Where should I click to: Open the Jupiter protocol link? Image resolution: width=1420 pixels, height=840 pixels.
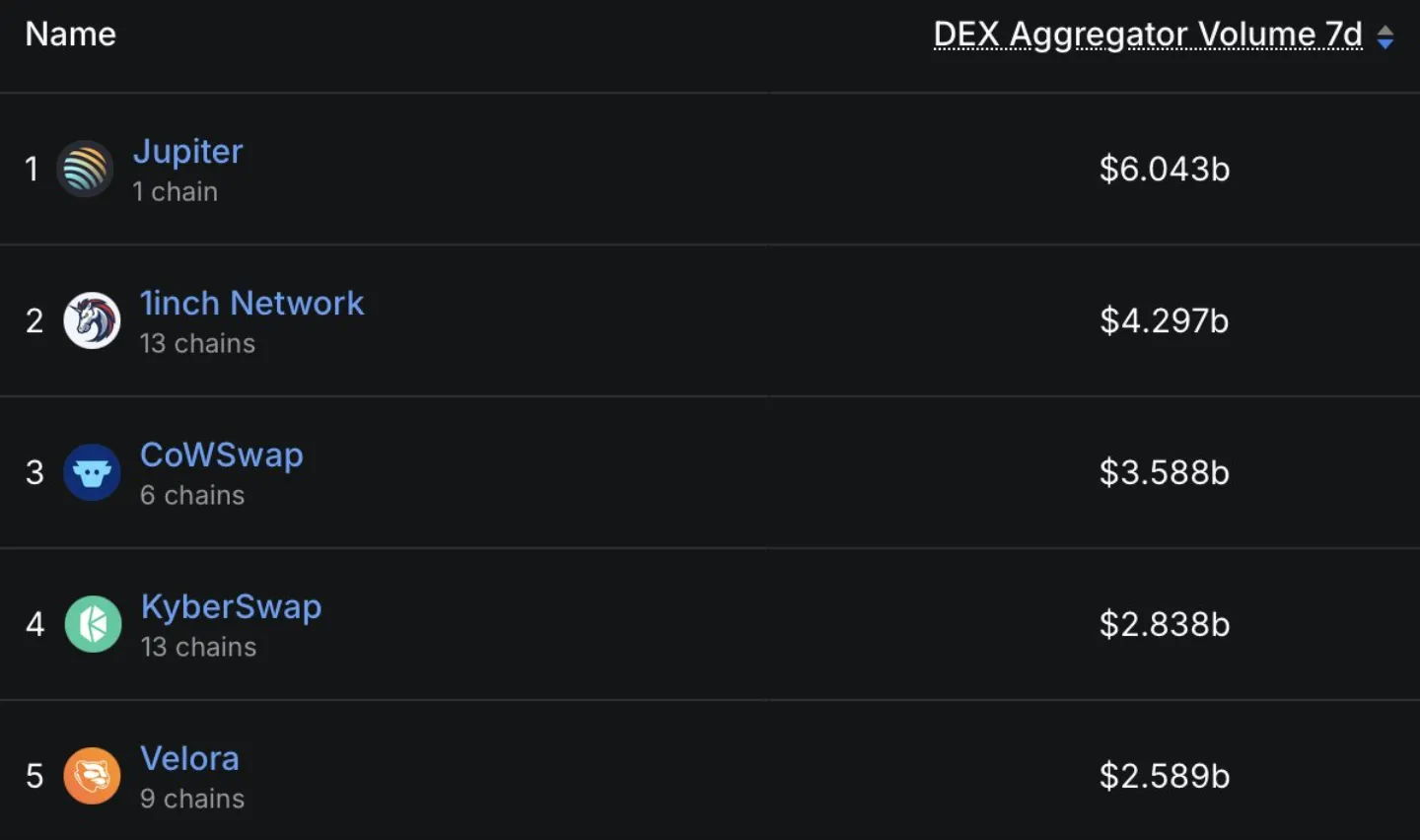pyautogui.click(x=187, y=152)
